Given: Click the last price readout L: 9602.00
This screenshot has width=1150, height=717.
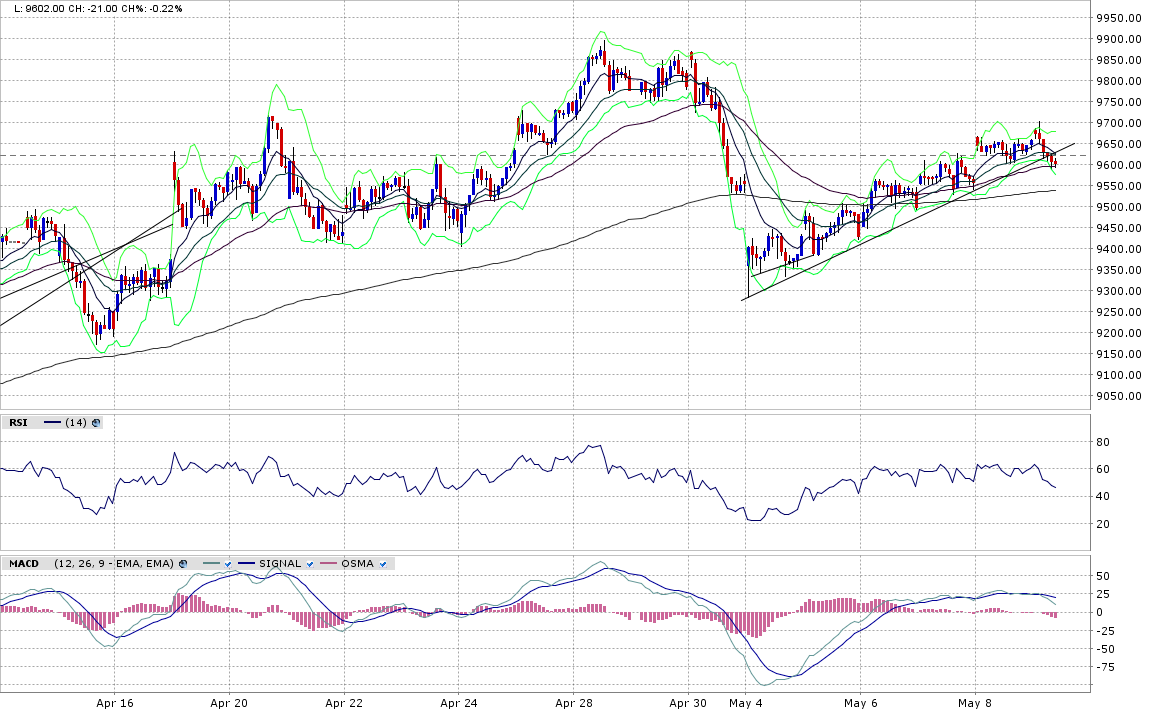Looking at the screenshot, I should [x=40, y=8].
